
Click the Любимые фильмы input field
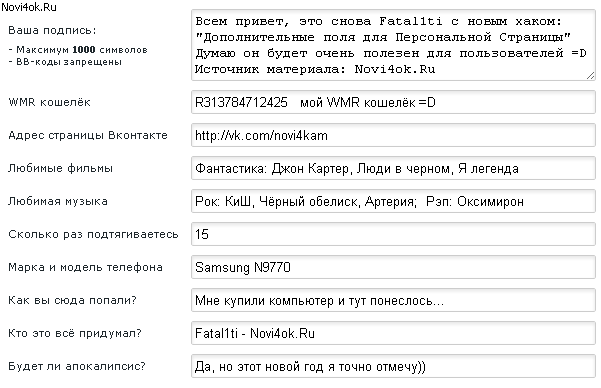(393, 168)
